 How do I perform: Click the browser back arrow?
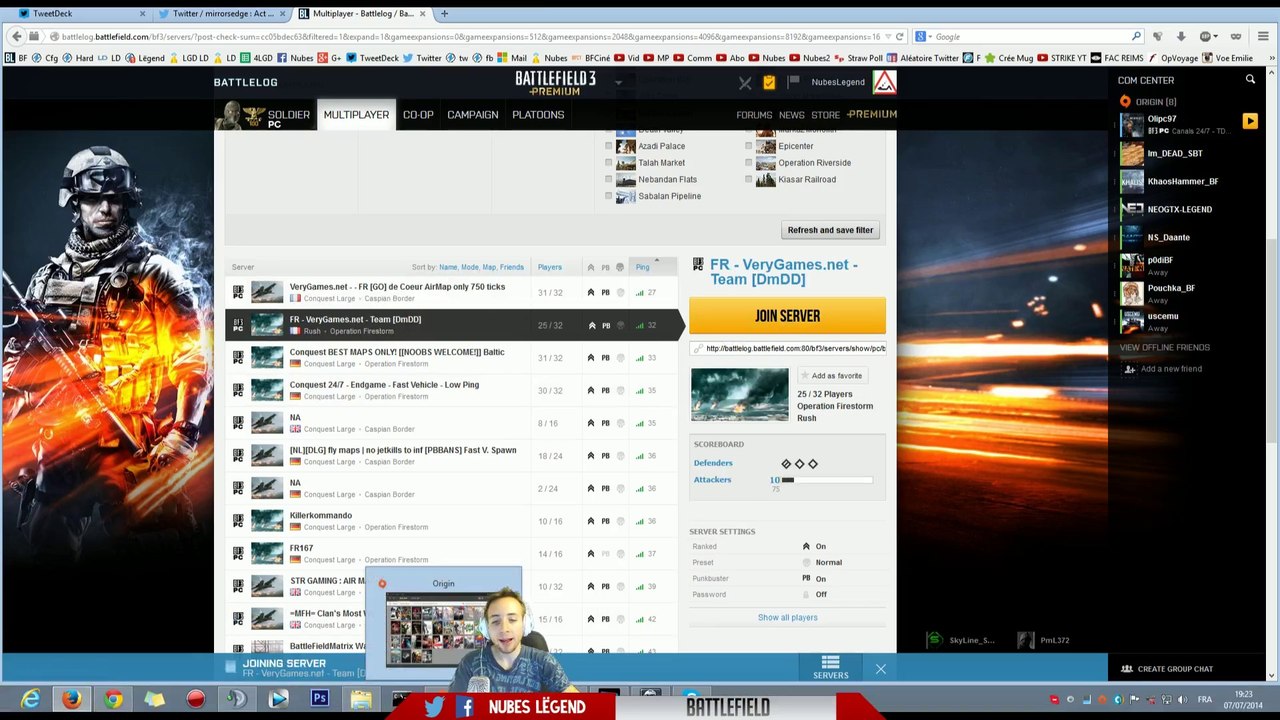point(16,37)
